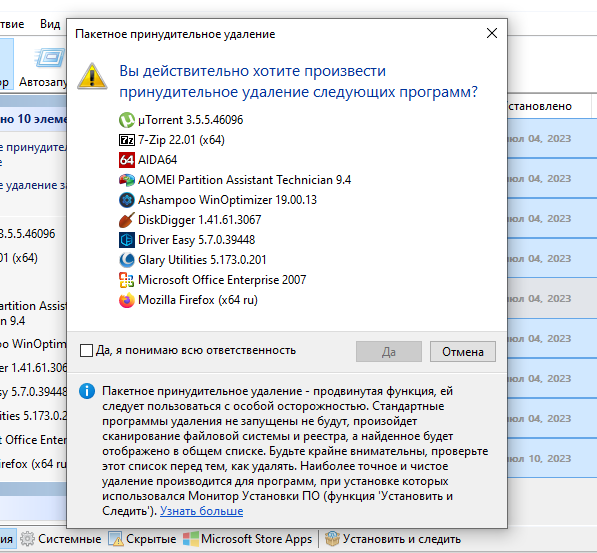Click the AIDA64 red icon in the dialog

[x=126, y=160]
